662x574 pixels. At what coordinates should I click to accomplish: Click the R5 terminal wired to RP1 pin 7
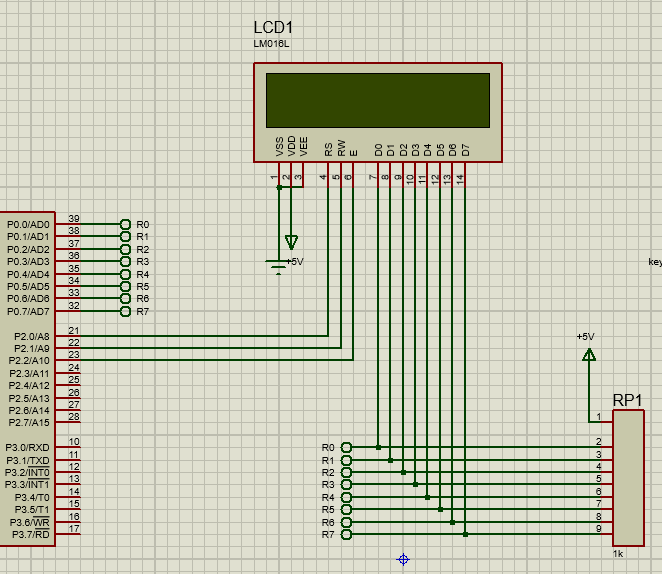tap(346, 509)
